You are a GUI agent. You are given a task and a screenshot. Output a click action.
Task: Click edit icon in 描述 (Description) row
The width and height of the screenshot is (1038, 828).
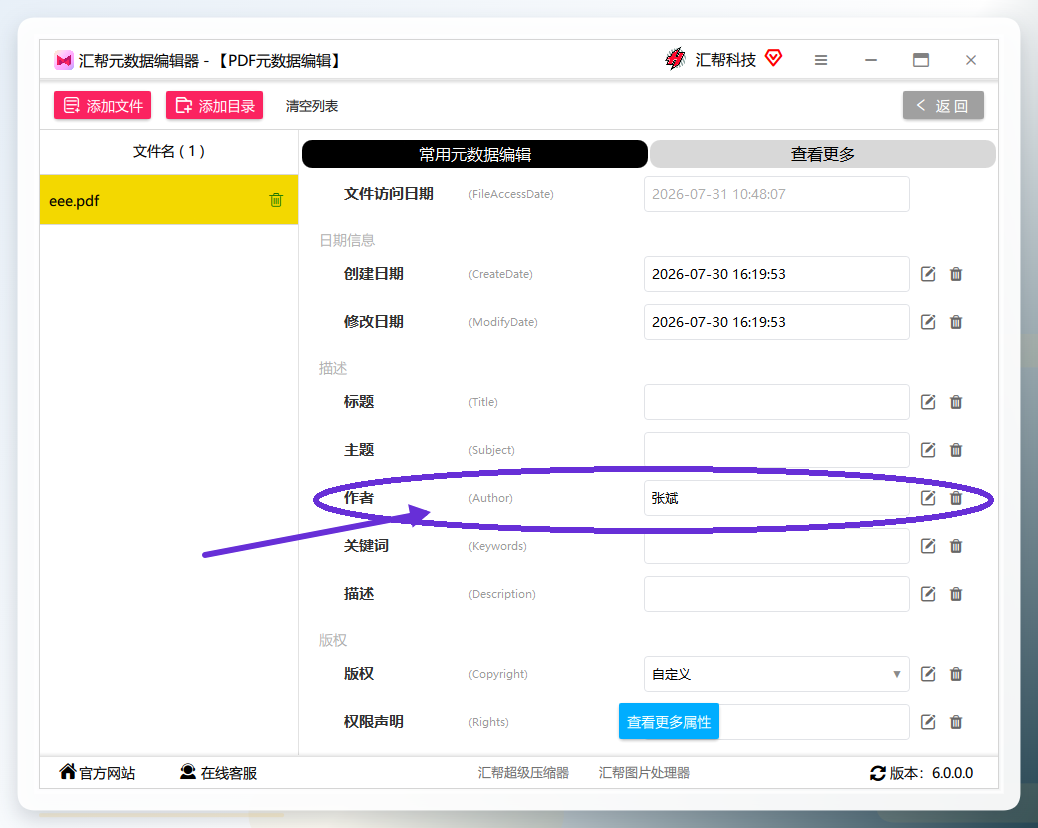point(928,594)
